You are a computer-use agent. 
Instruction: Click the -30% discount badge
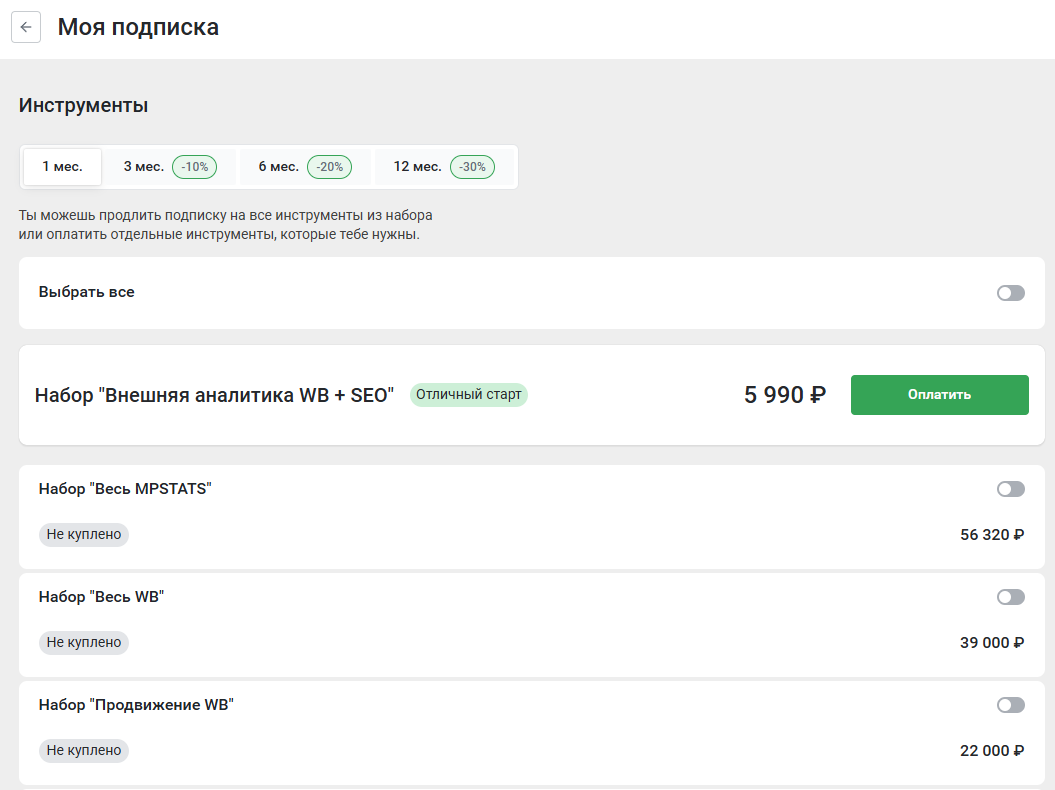472,167
